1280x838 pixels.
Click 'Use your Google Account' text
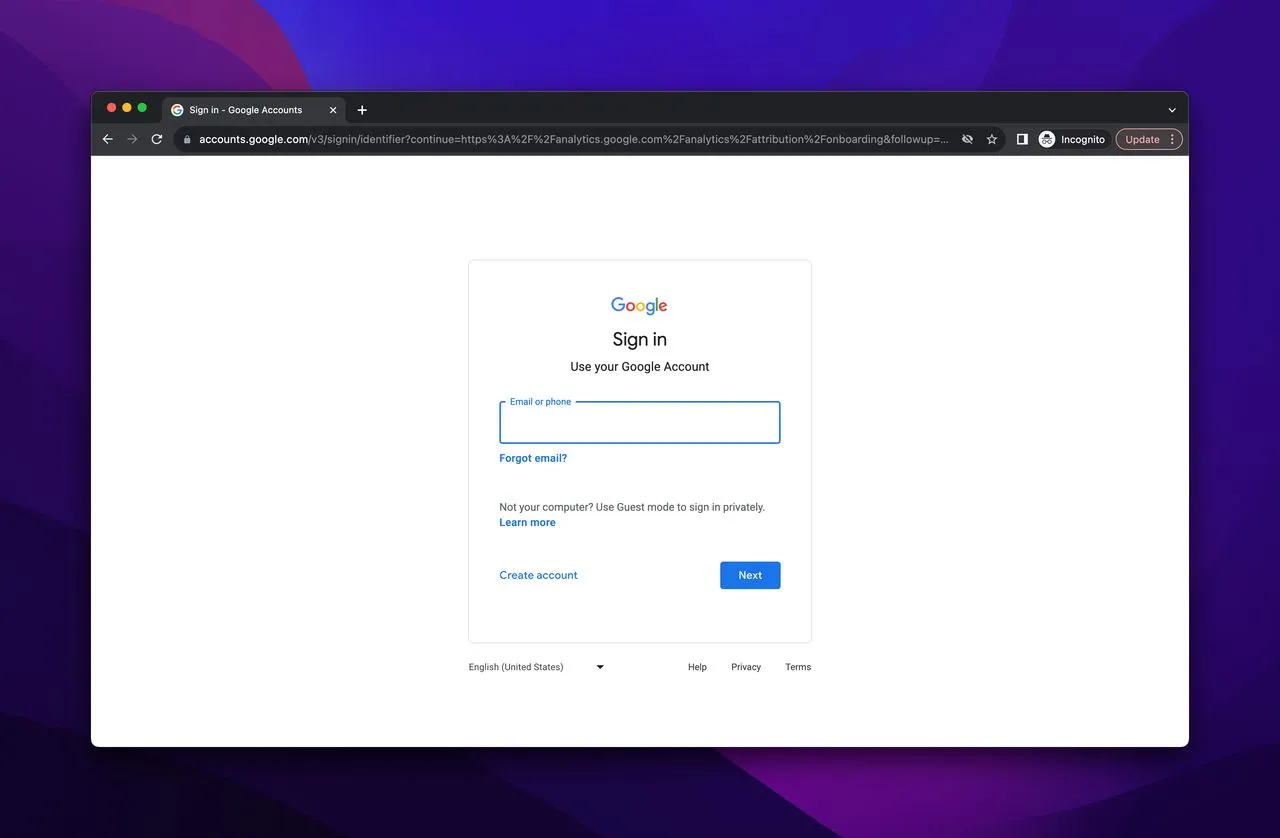tap(640, 367)
